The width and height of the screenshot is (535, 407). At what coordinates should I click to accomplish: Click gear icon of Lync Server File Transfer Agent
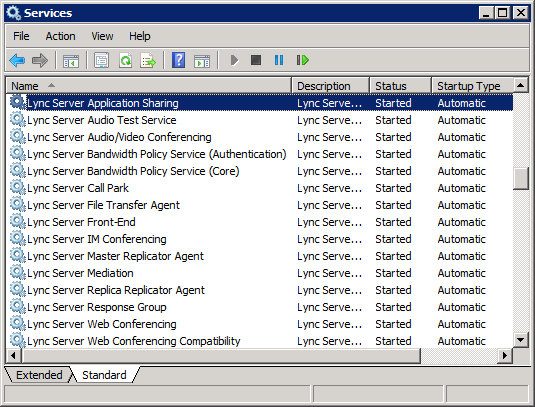tap(18, 204)
